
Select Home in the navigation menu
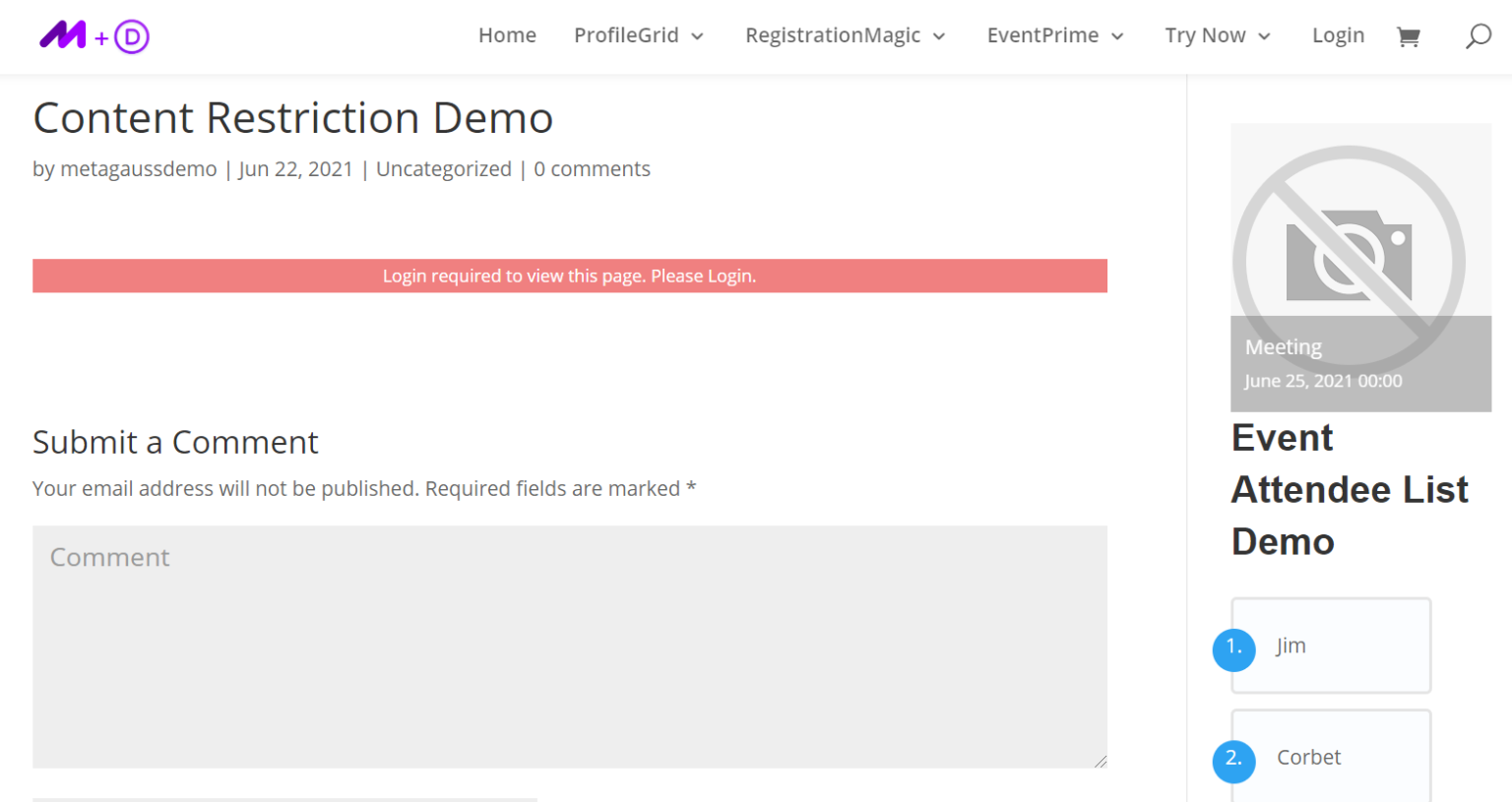tap(507, 34)
